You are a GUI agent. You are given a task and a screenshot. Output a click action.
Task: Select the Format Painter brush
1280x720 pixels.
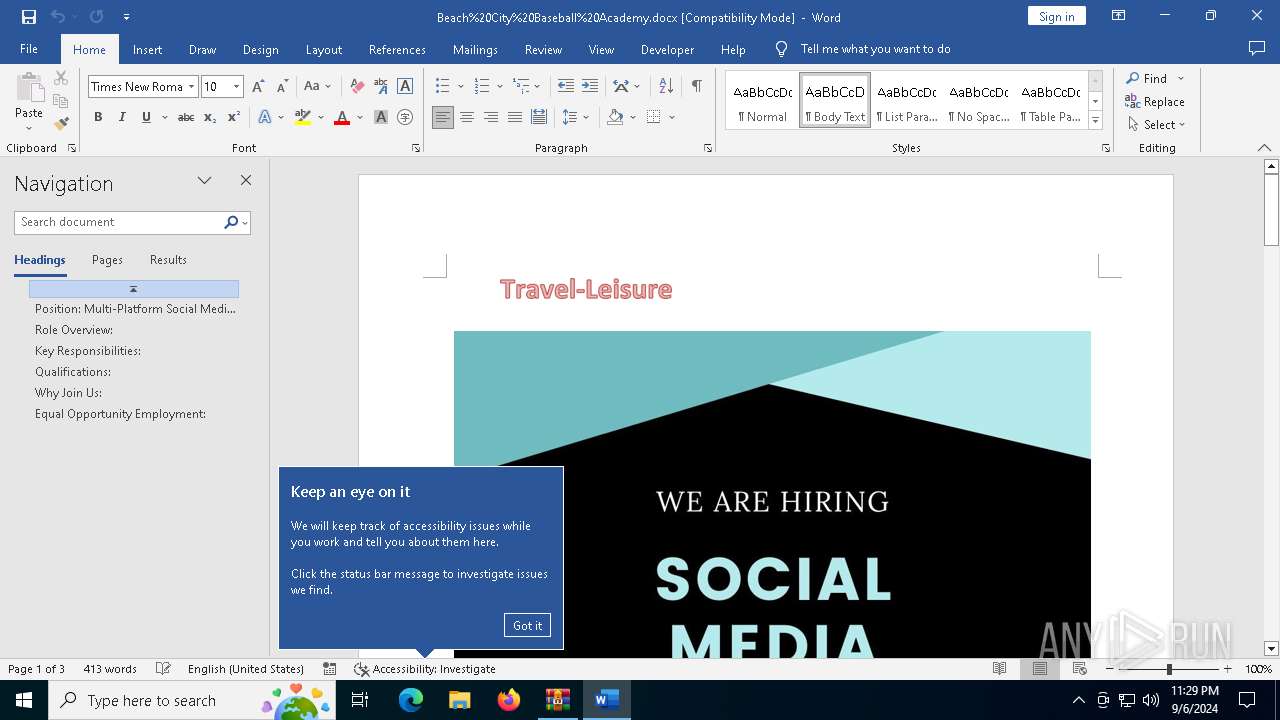tap(61, 124)
